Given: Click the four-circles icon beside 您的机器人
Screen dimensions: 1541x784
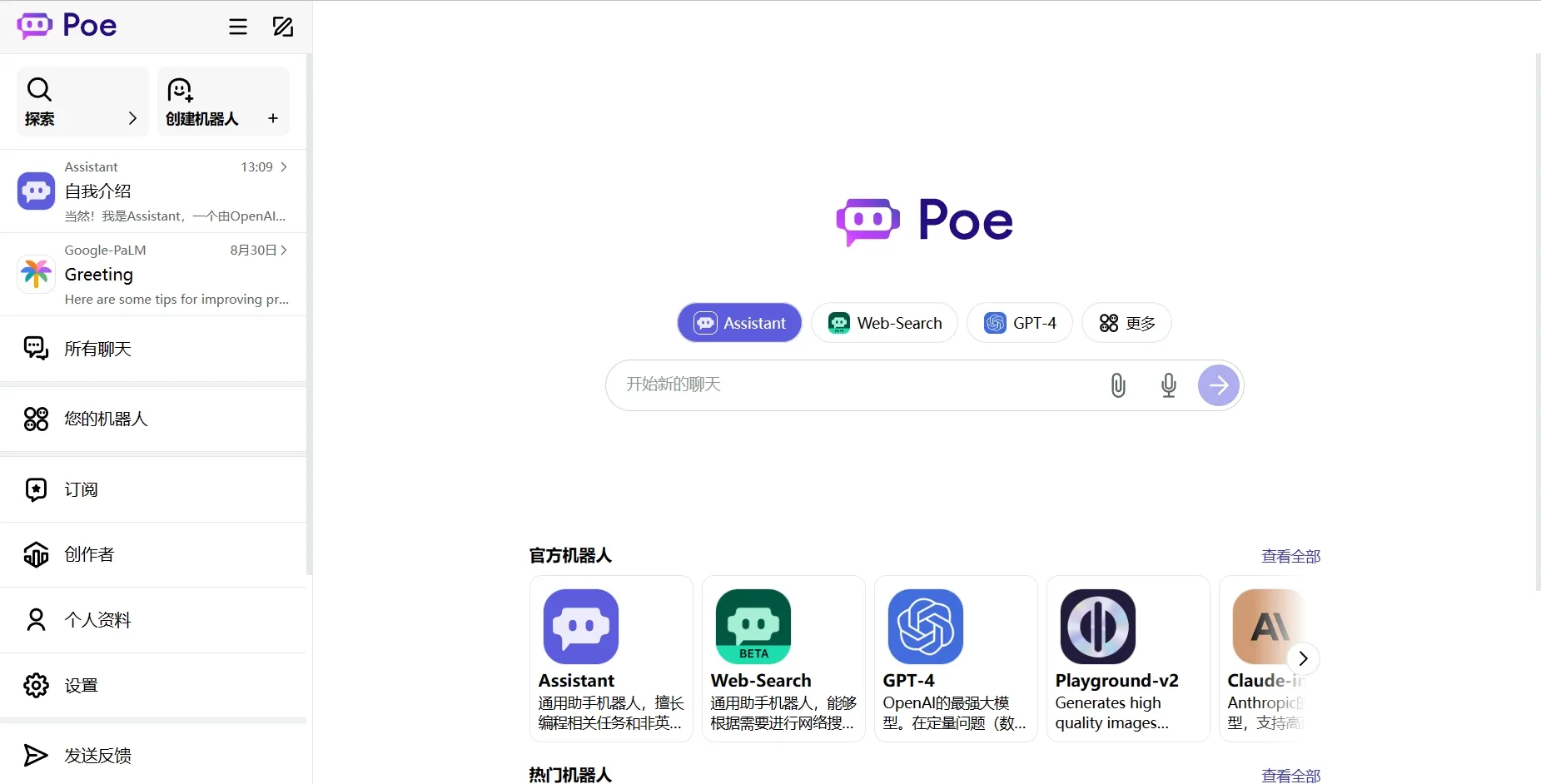Looking at the screenshot, I should coord(36,419).
